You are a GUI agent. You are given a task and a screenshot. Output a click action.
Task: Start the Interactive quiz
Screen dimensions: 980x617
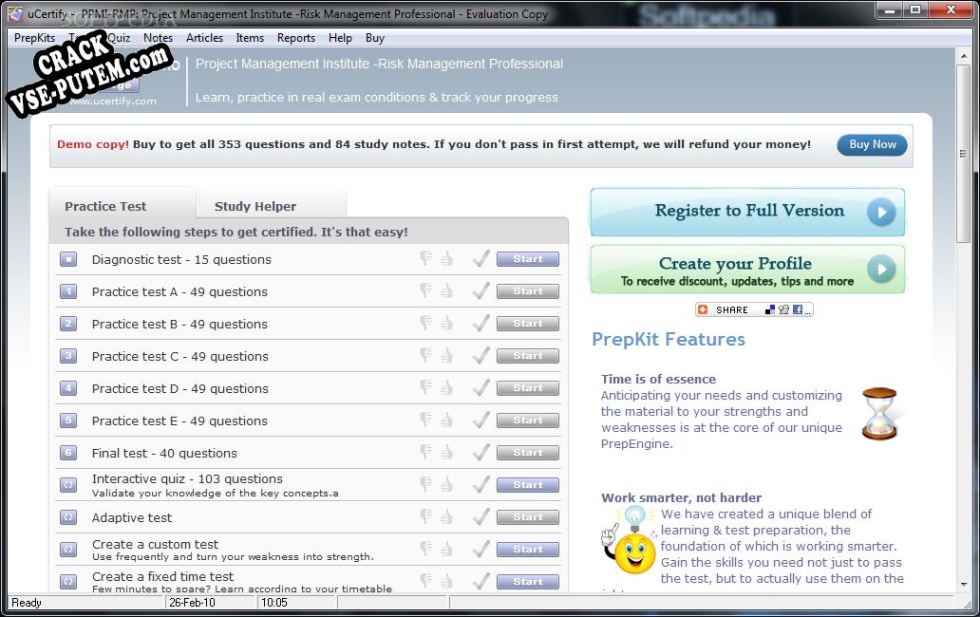click(528, 484)
